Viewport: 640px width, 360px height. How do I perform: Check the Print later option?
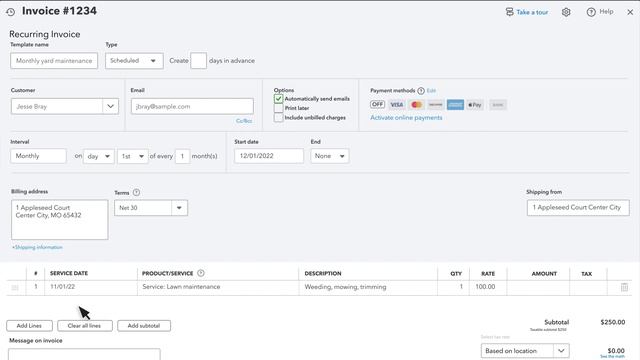[278, 108]
